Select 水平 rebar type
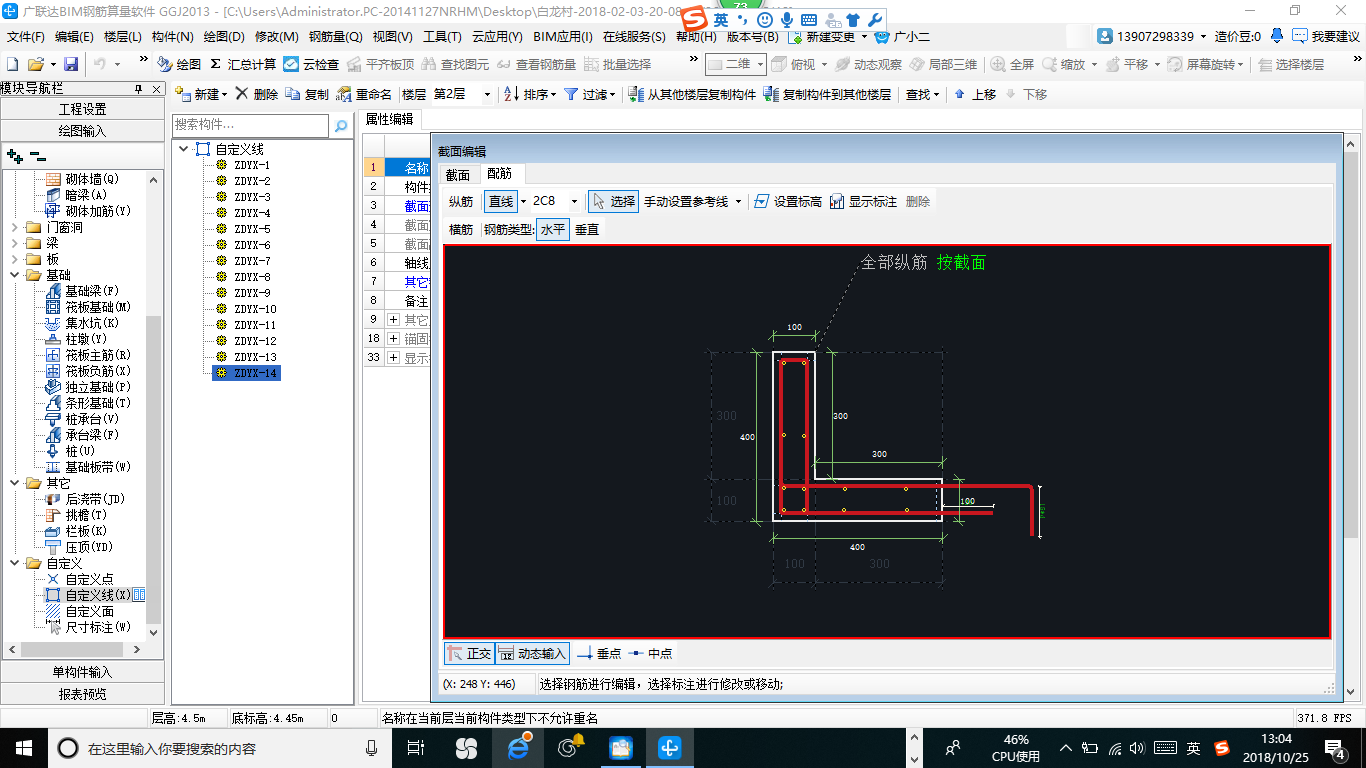The width and height of the screenshot is (1366, 768). point(553,229)
